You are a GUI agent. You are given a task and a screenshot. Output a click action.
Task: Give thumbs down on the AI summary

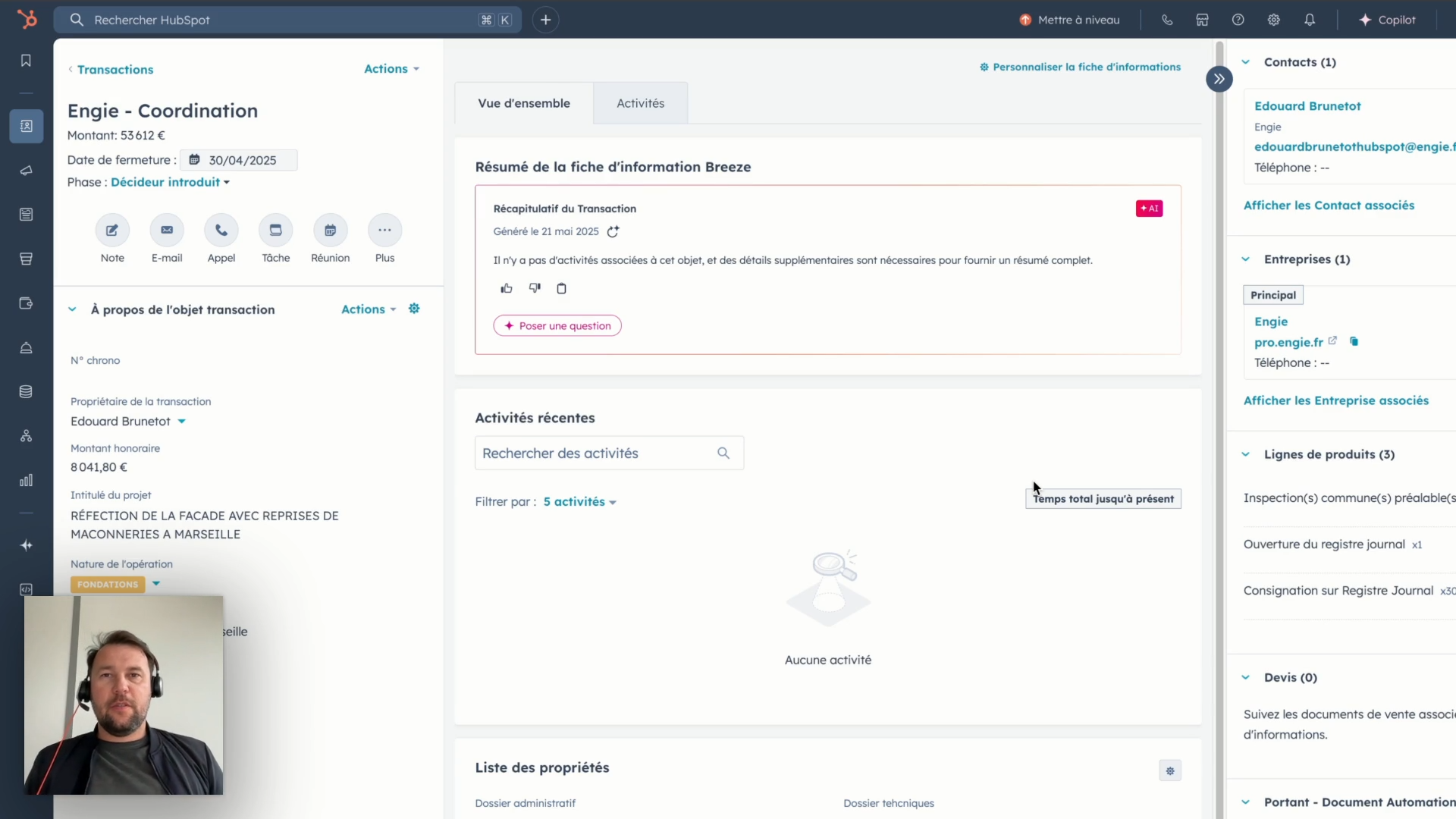(535, 288)
